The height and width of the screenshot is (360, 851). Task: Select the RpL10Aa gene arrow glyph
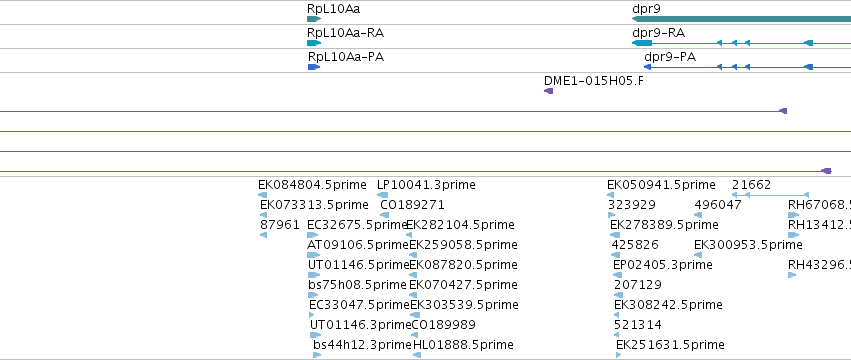pyautogui.click(x=314, y=19)
